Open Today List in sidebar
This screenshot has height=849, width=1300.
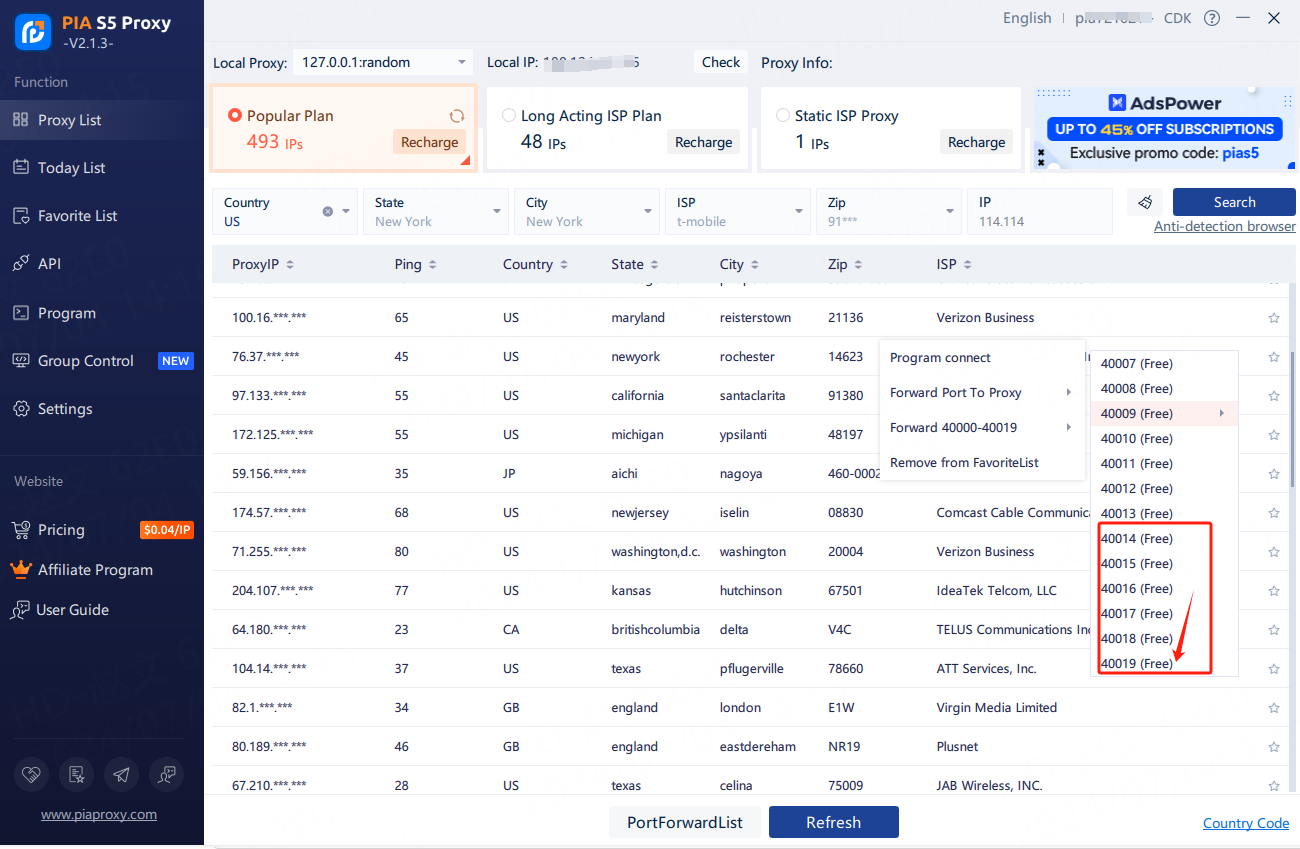click(x=102, y=168)
